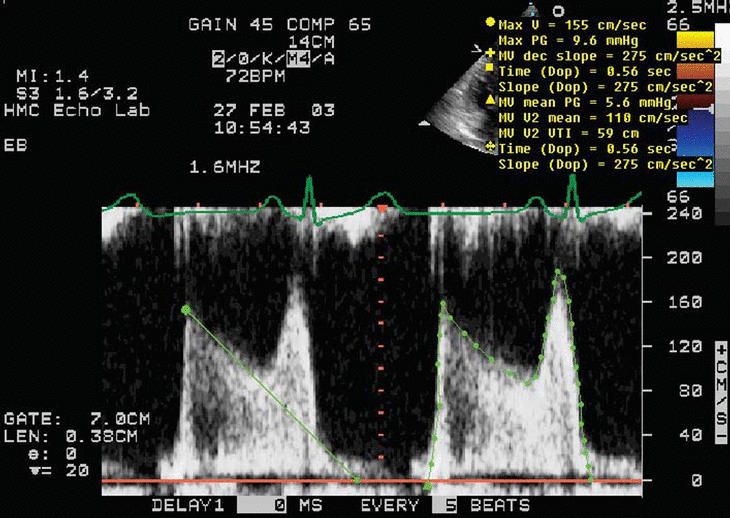Click the green triangle on the baseline
This screenshot has height=518, width=730.
428,486
